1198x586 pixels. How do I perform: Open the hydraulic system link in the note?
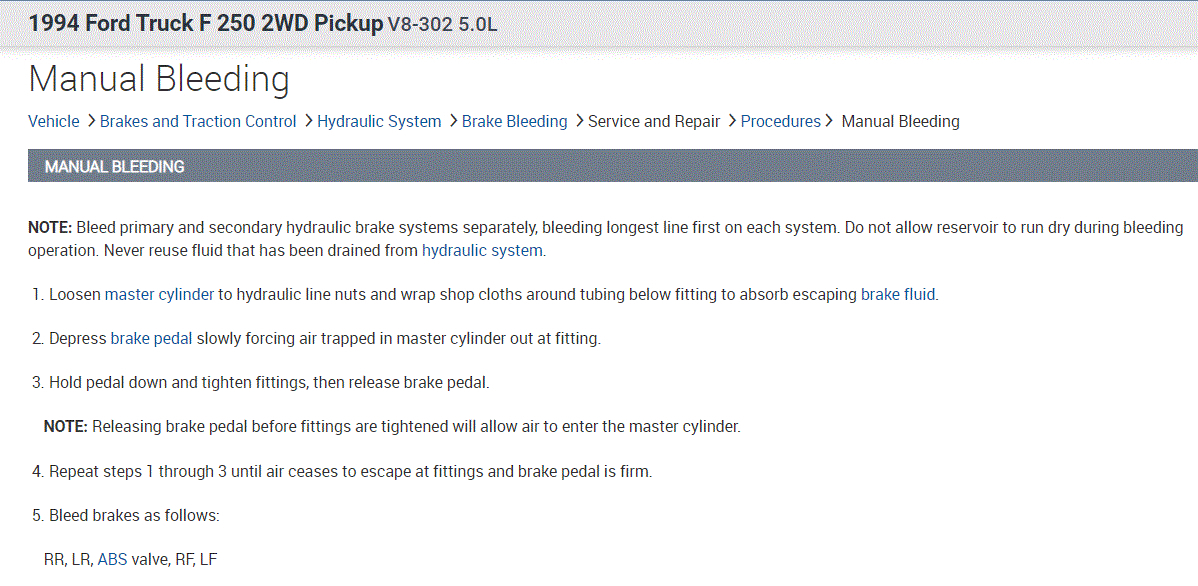point(483,250)
